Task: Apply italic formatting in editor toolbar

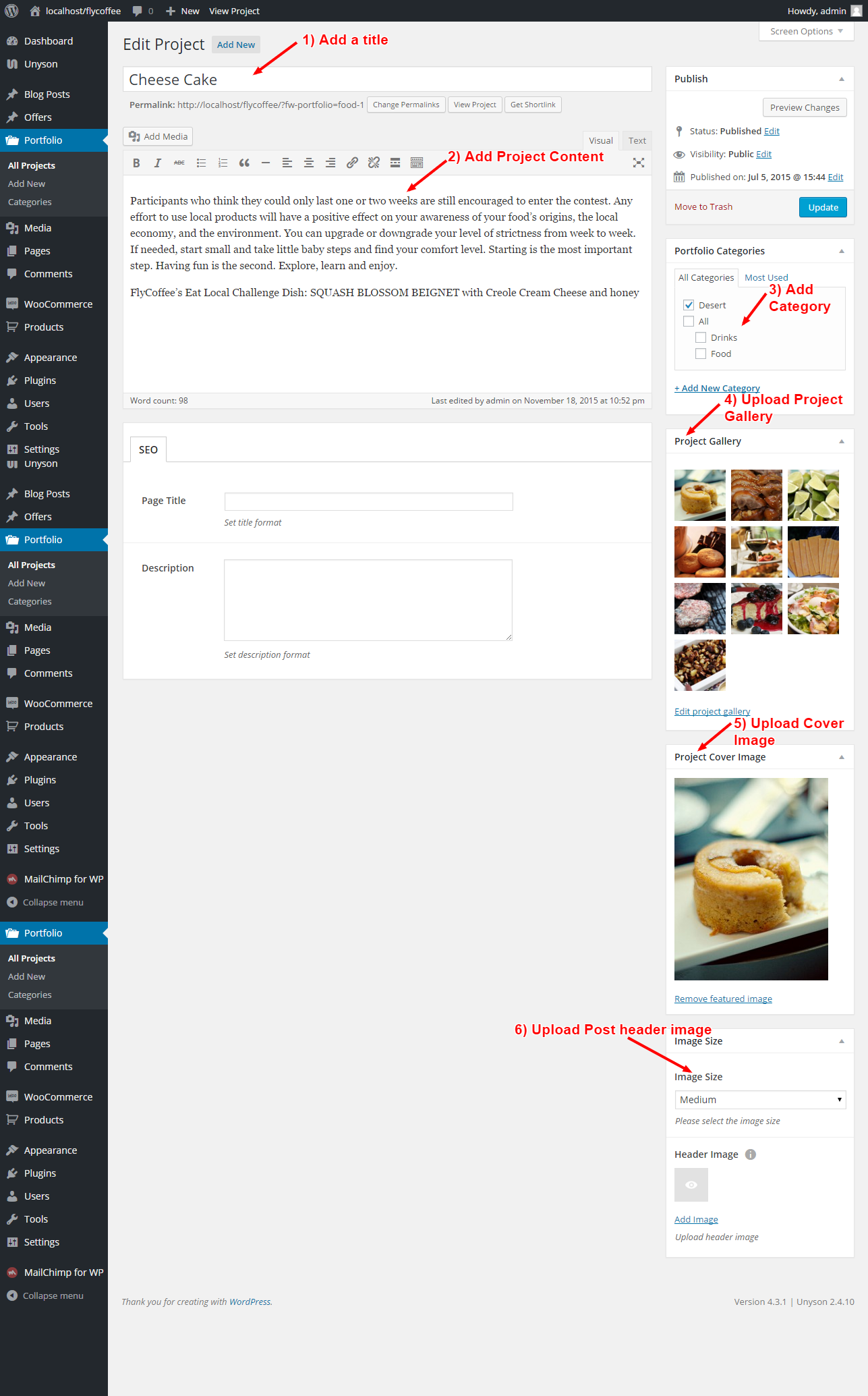Action: click(158, 163)
